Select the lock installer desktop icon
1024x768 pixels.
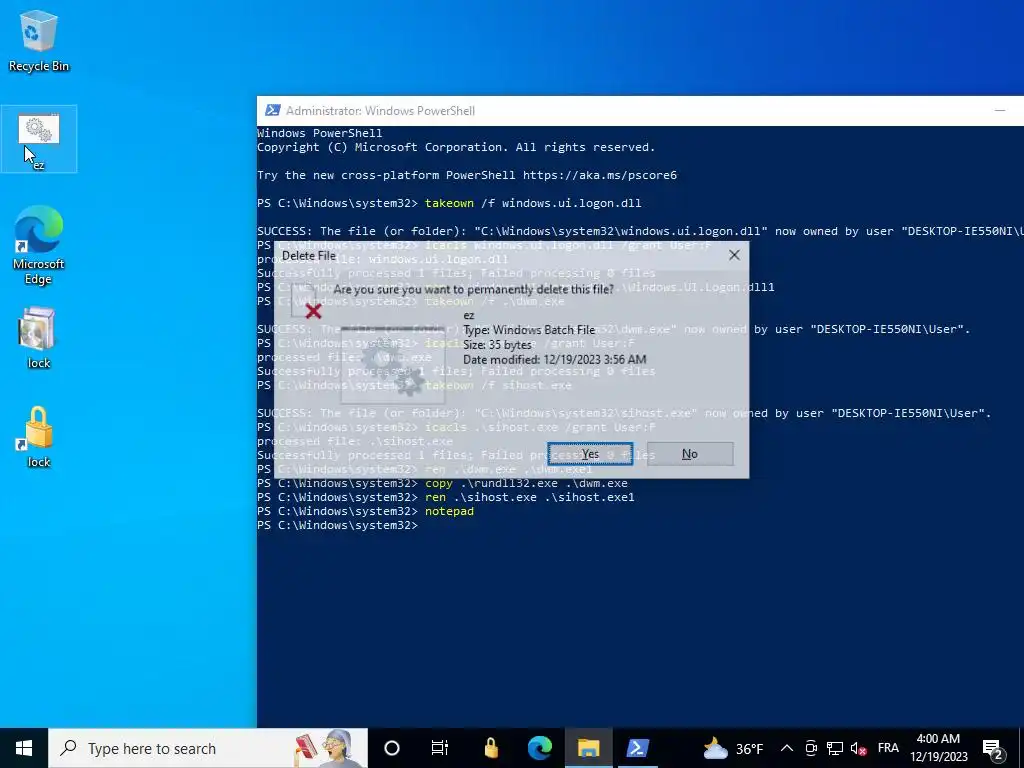pyautogui.click(x=39, y=338)
